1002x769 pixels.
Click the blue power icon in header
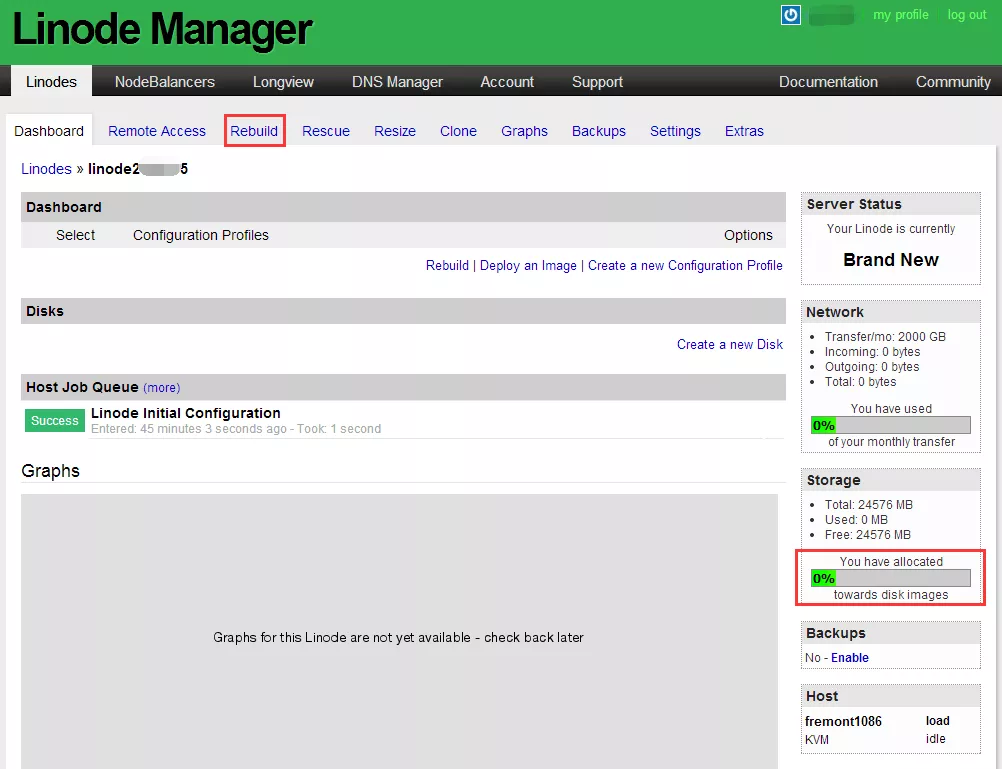coord(790,15)
